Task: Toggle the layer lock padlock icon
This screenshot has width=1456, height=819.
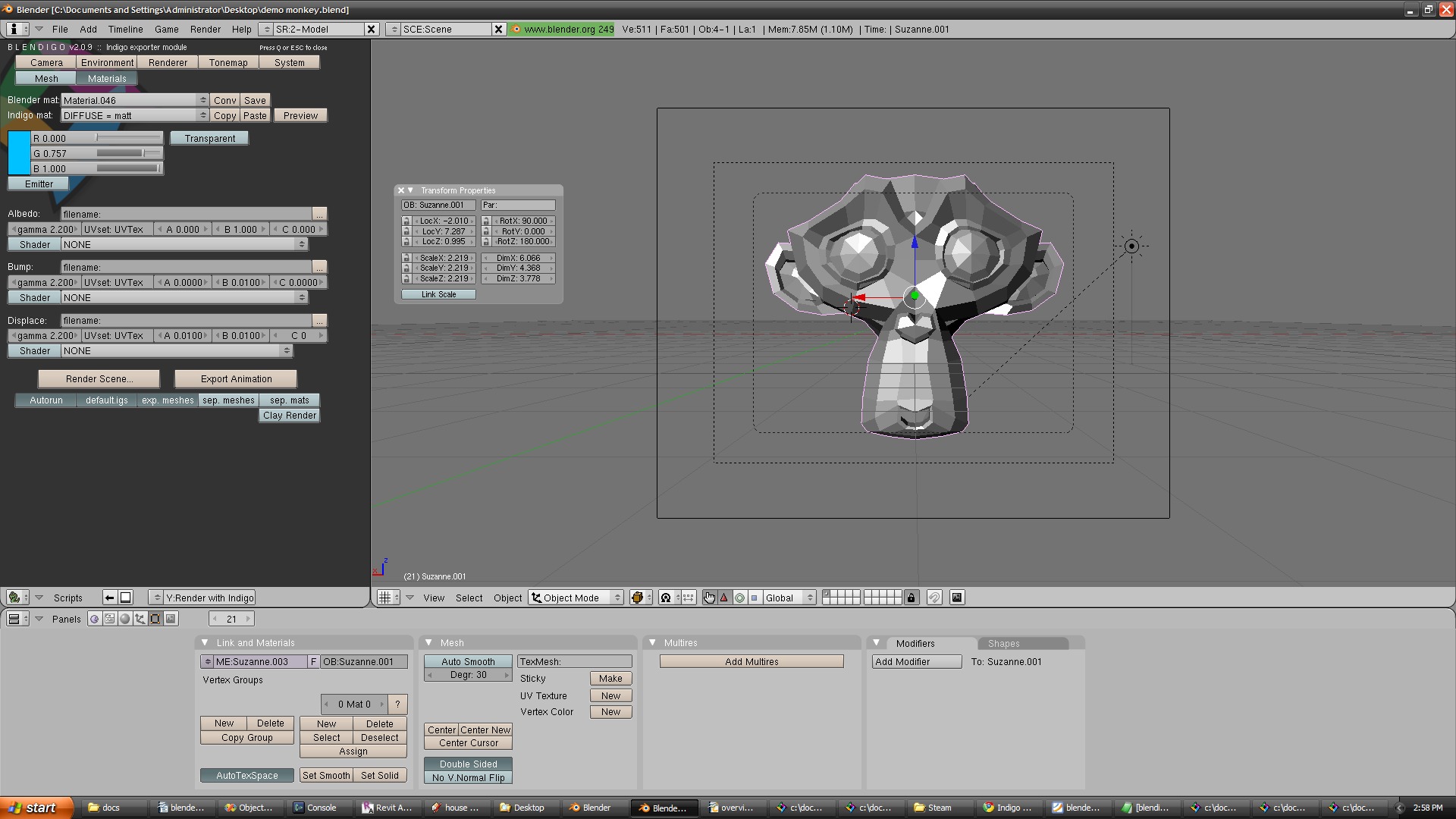Action: tap(912, 598)
